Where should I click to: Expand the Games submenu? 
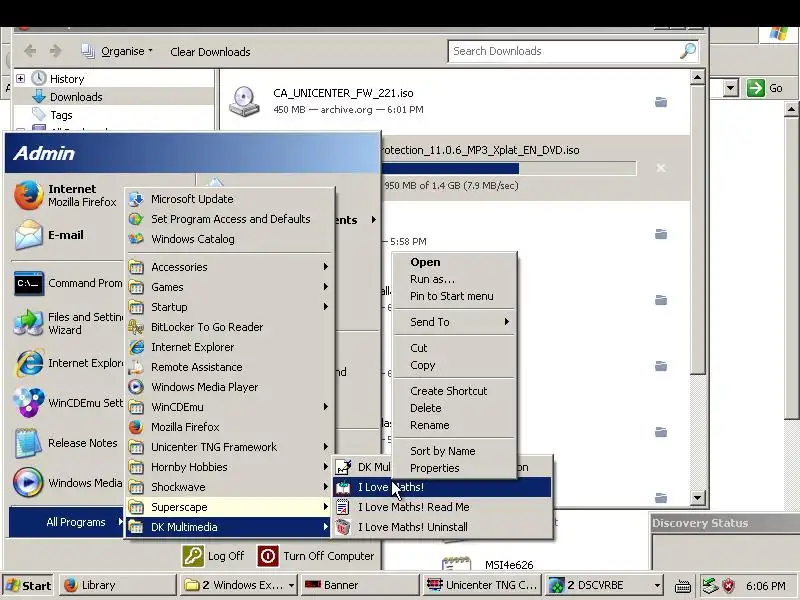coord(230,287)
